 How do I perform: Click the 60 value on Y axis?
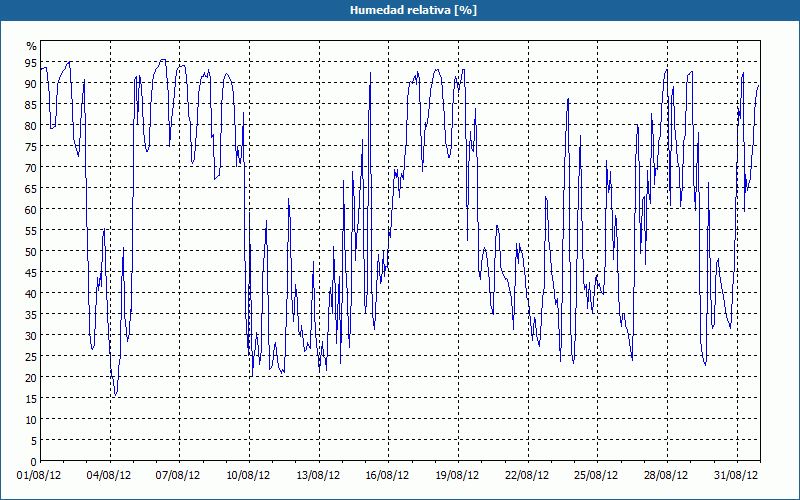tap(31, 210)
